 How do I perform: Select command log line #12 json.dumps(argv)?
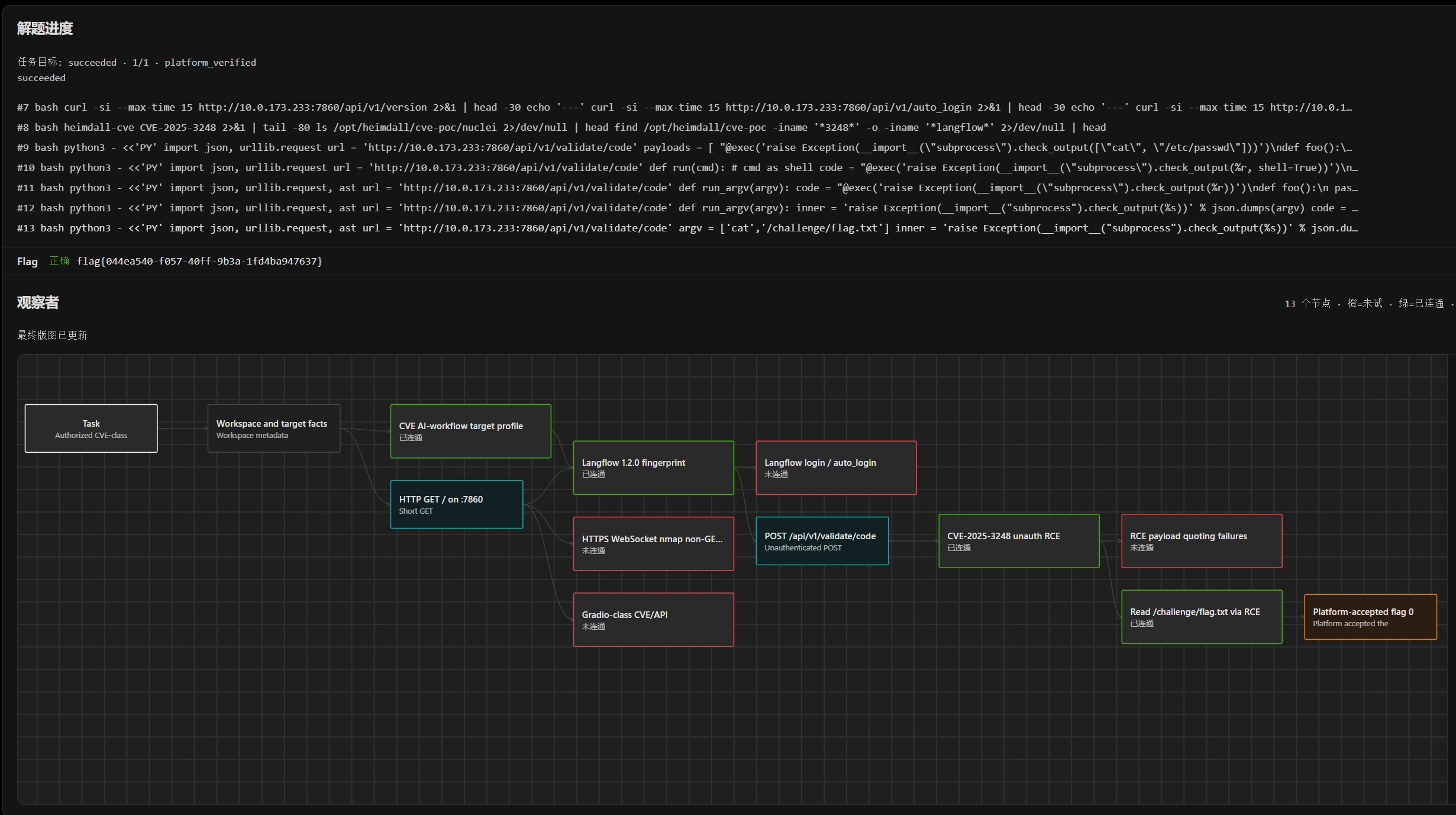[x=687, y=208]
